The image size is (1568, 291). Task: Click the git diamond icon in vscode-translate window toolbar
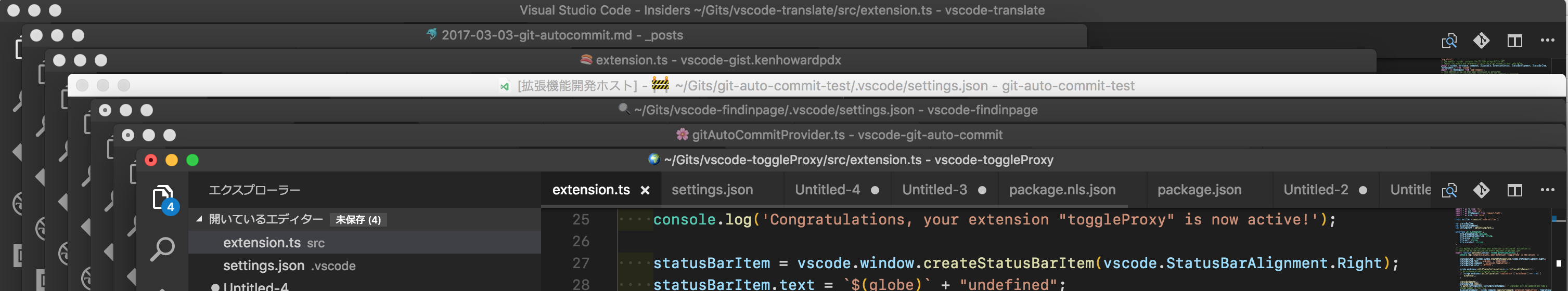pyautogui.click(x=1482, y=41)
